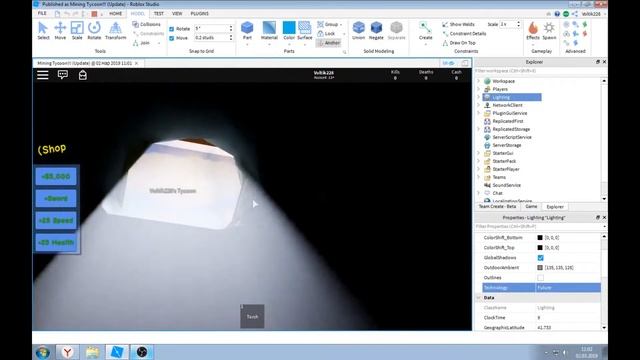
Task: Add Effects from Gameplay group
Action: coord(533,31)
